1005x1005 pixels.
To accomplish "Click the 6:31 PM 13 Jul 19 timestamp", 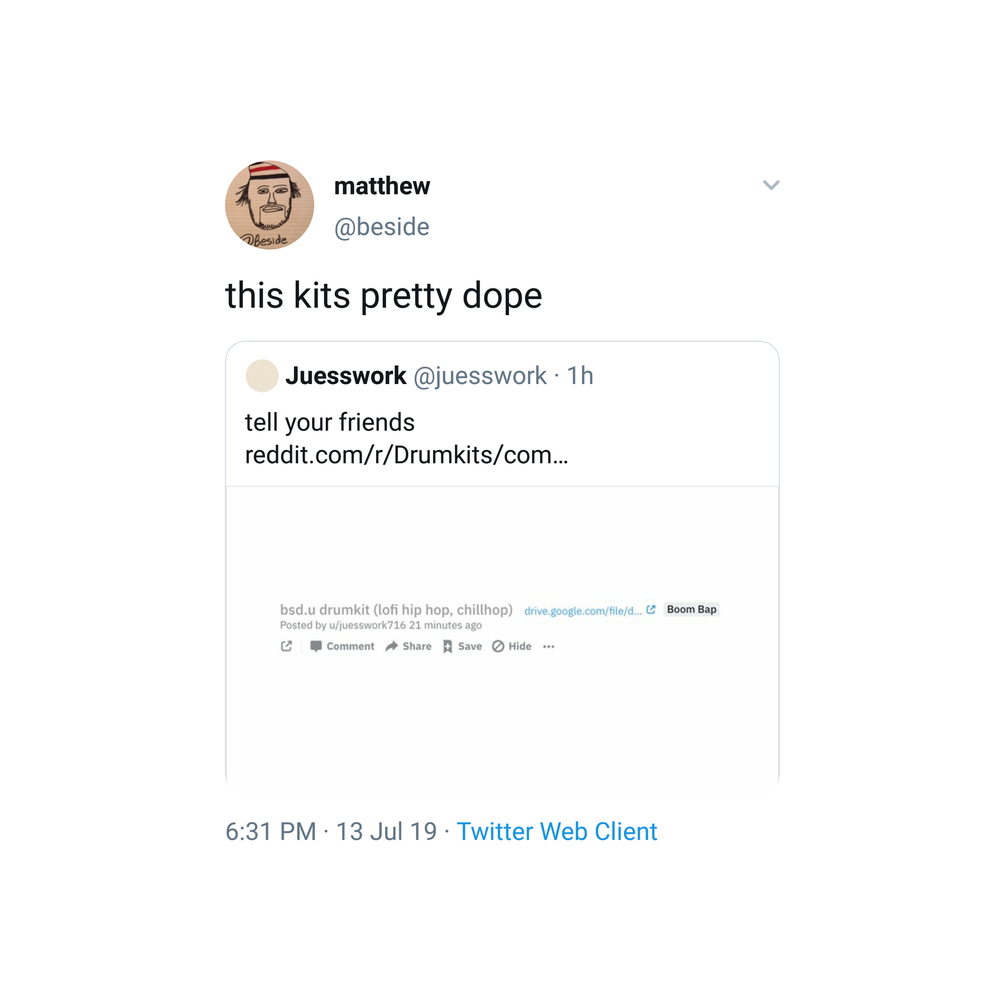I will 331,831.
